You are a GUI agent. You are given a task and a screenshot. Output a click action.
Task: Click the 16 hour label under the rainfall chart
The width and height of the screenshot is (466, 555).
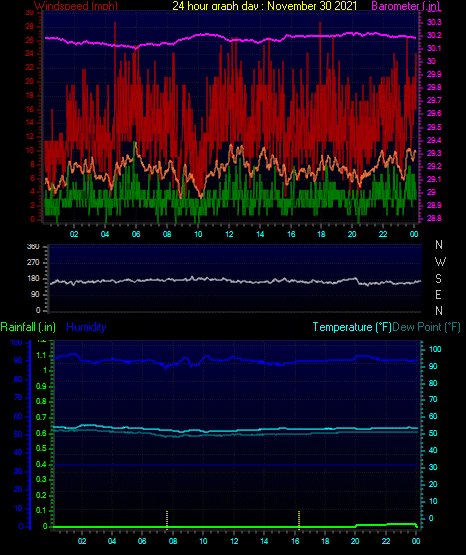tap(295, 541)
